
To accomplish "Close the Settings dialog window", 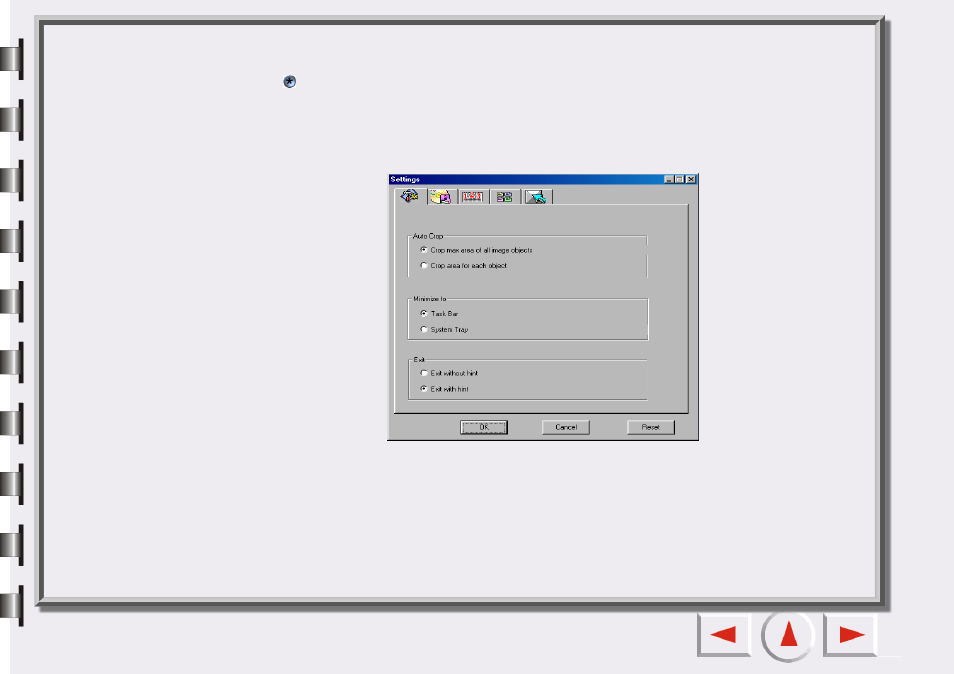I will [x=691, y=179].
